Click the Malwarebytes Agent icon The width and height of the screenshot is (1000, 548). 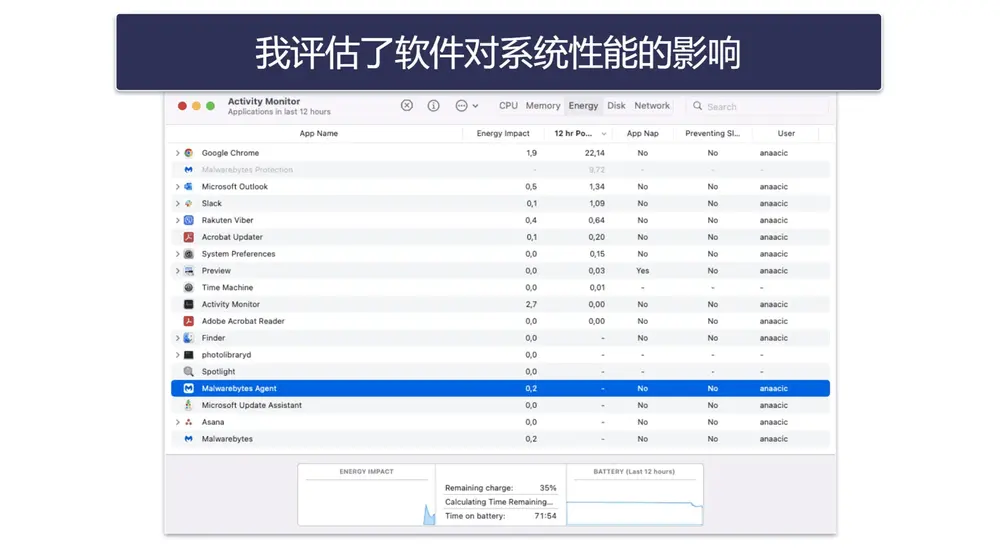click(188, 389)
